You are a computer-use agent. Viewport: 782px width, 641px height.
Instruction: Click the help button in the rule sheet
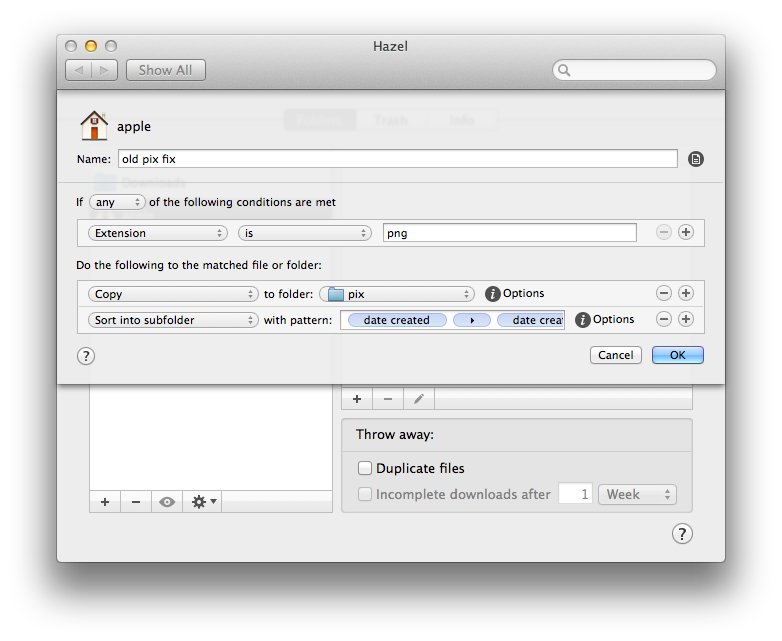pyautogui.click(x=86, y=356)
